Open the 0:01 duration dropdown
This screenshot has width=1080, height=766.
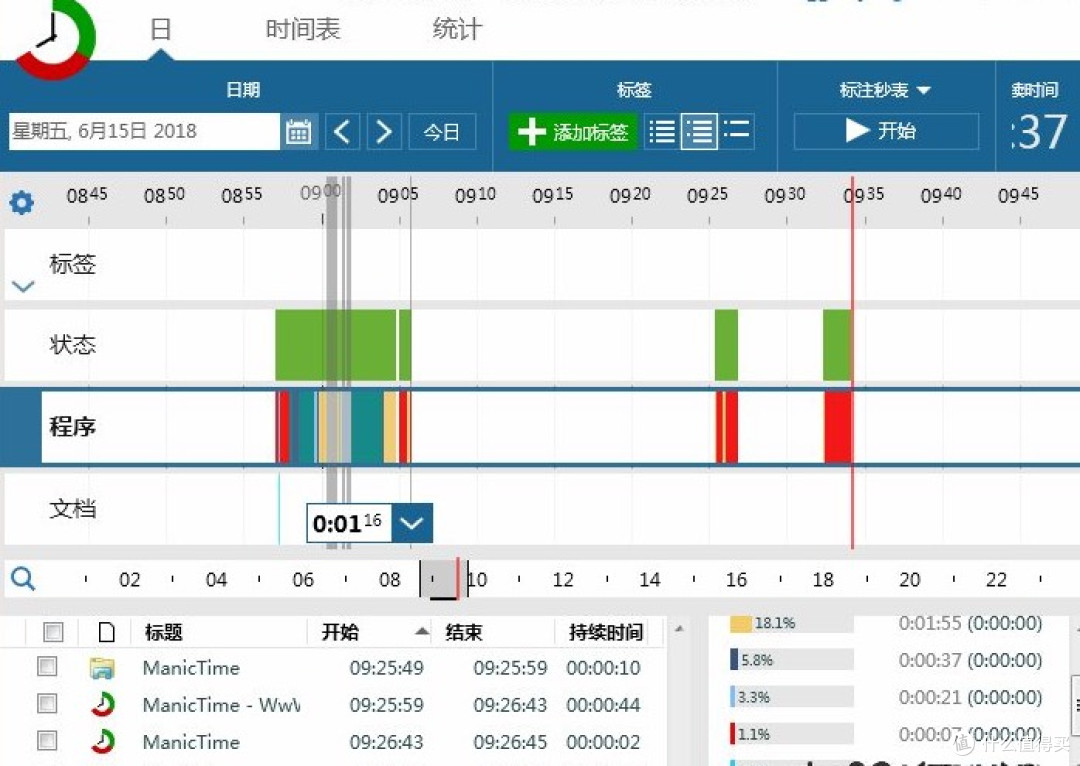(412, 522)
